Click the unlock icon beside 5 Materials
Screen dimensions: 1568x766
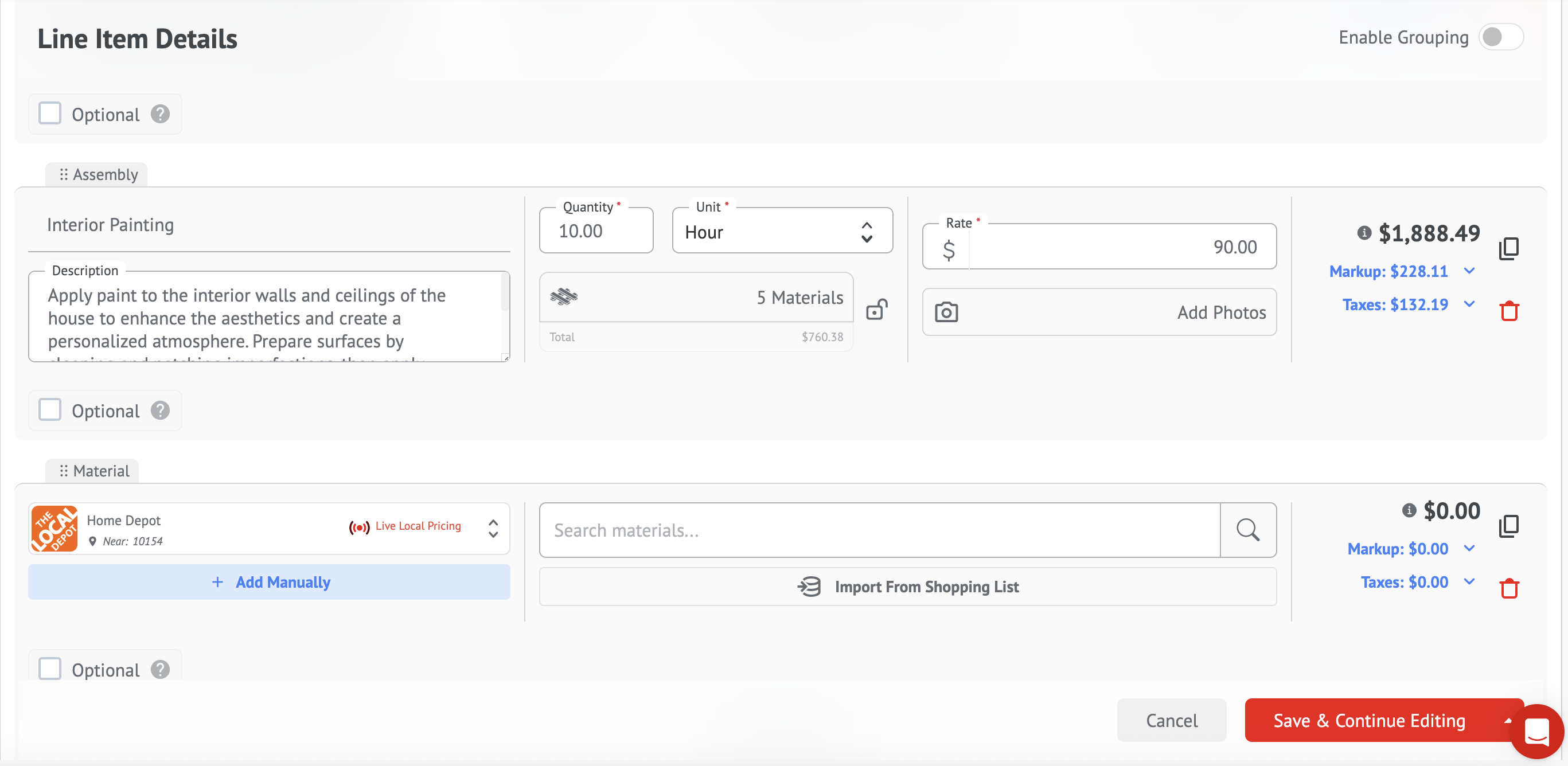pos(876,310)
